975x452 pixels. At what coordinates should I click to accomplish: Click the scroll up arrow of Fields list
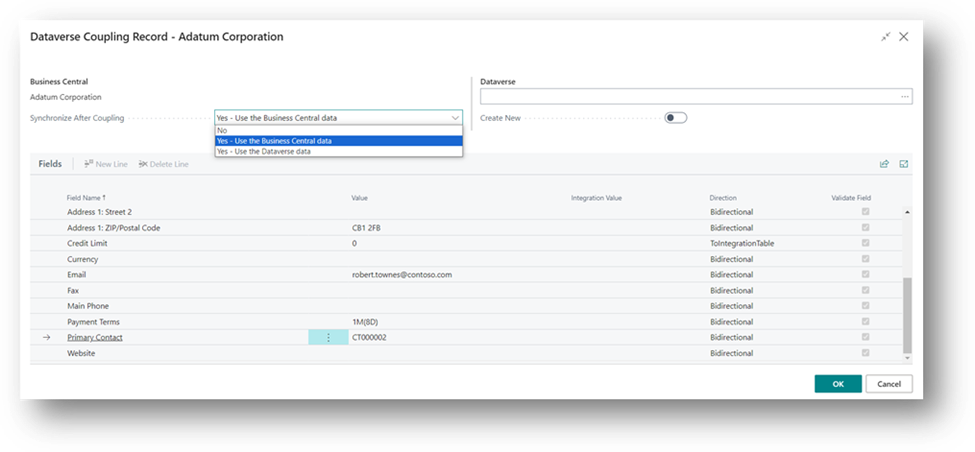coord(907,212)
